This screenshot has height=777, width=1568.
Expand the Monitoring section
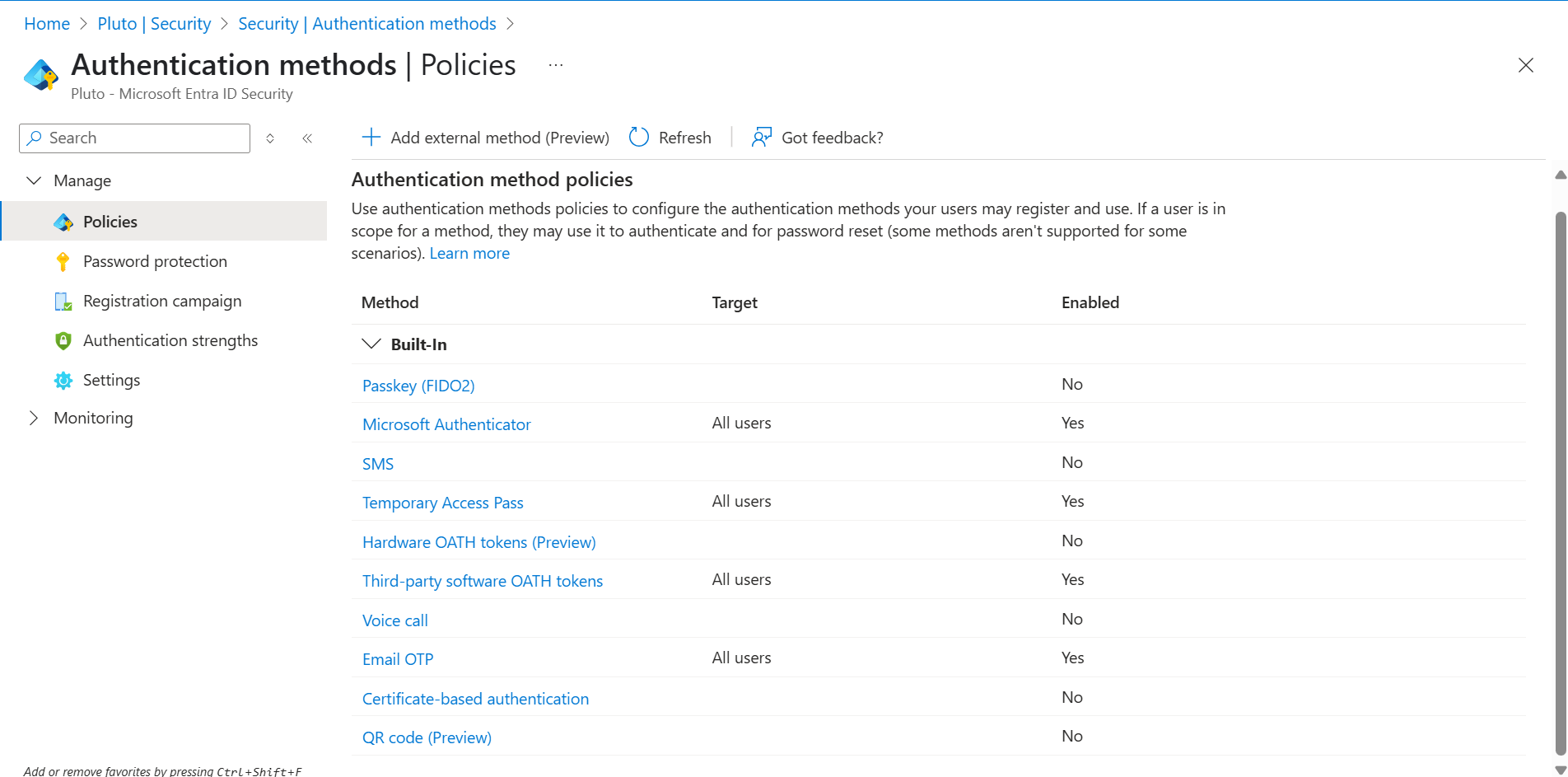(x=34, y=418)
